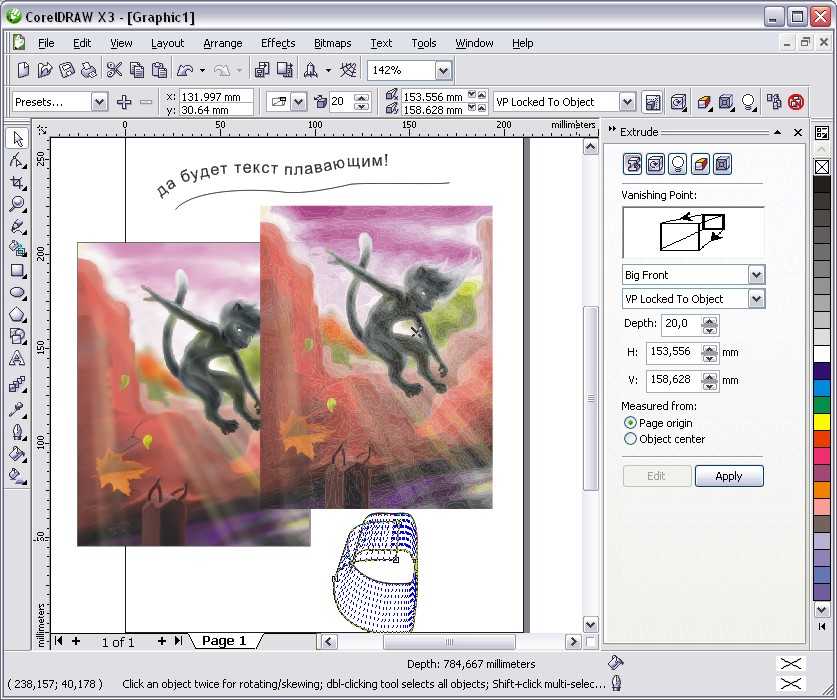Click the Import icon
The height and width of the screenshot is (700, 837).
pos(262,70)
